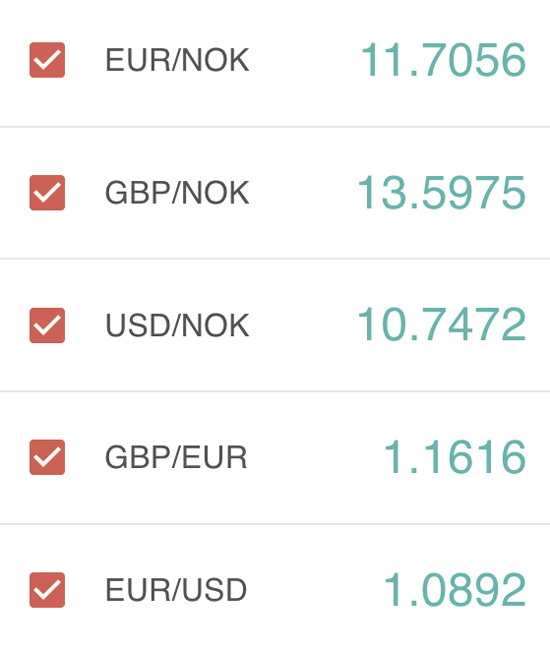Click the 1.0892 rate value
This screenshot has height=650, width=550.
tap(455, 589)
